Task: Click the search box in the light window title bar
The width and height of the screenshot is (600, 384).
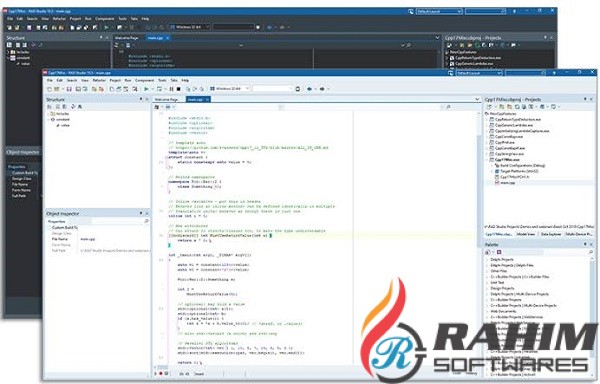Action: point(525,73)
